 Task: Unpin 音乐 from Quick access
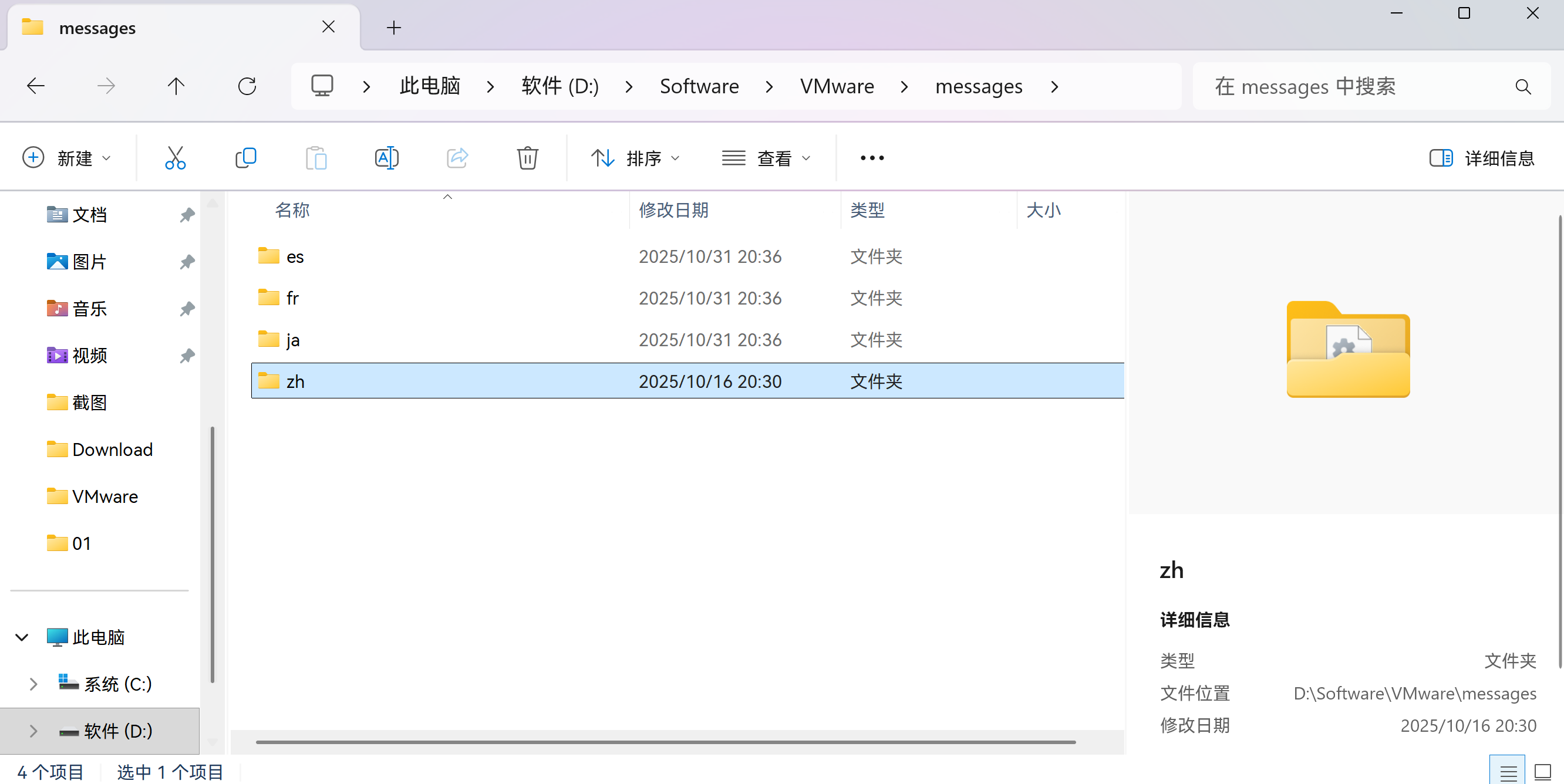(187, 309)
